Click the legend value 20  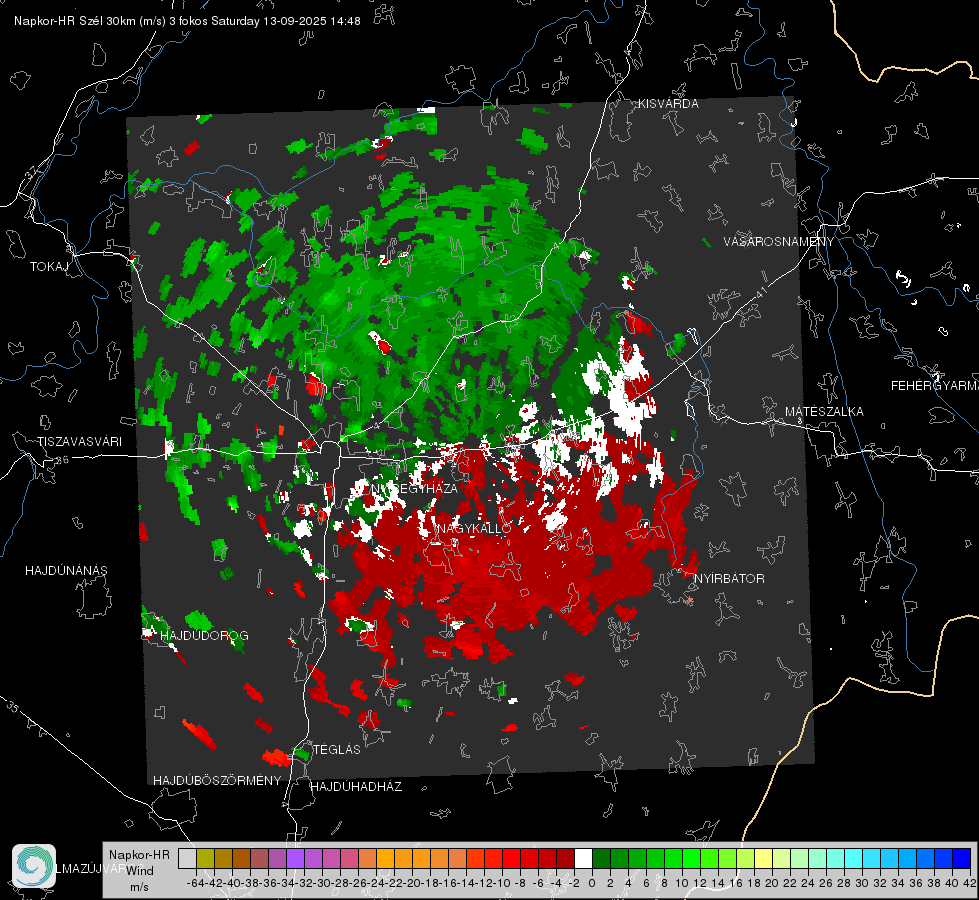(x=772, y=883)
